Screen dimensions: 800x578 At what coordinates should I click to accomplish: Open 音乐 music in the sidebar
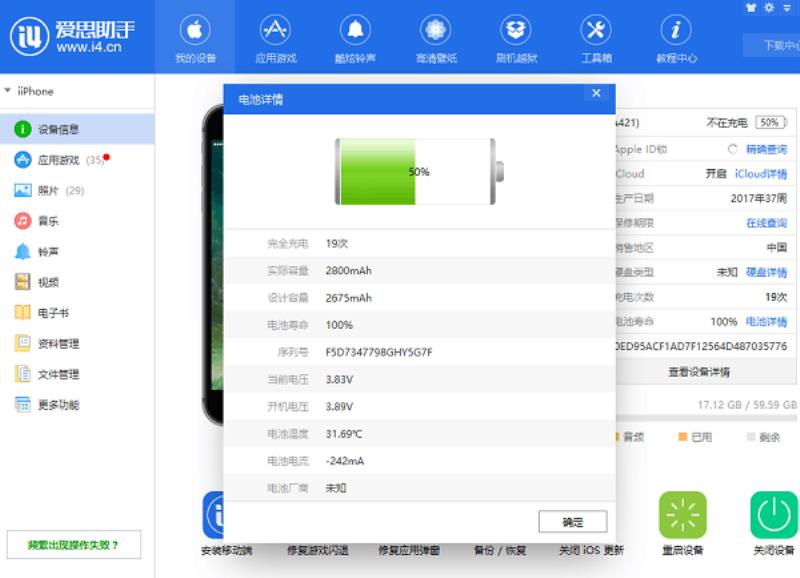[77, 221]
